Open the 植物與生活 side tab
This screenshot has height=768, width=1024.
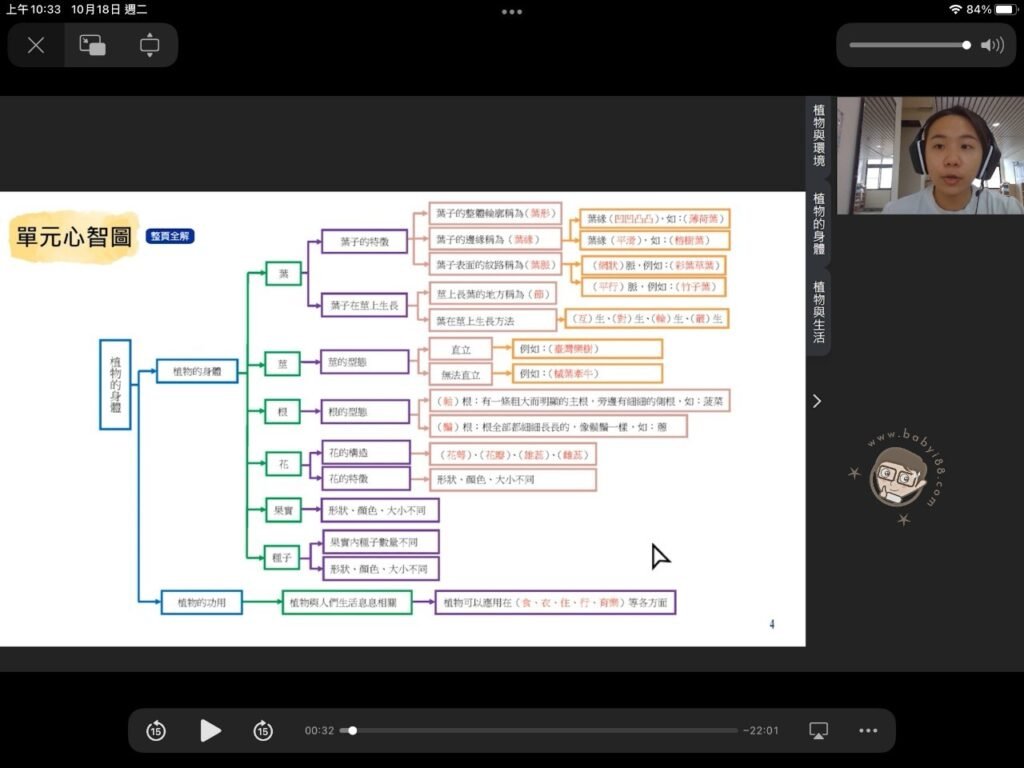coord(819,311)
